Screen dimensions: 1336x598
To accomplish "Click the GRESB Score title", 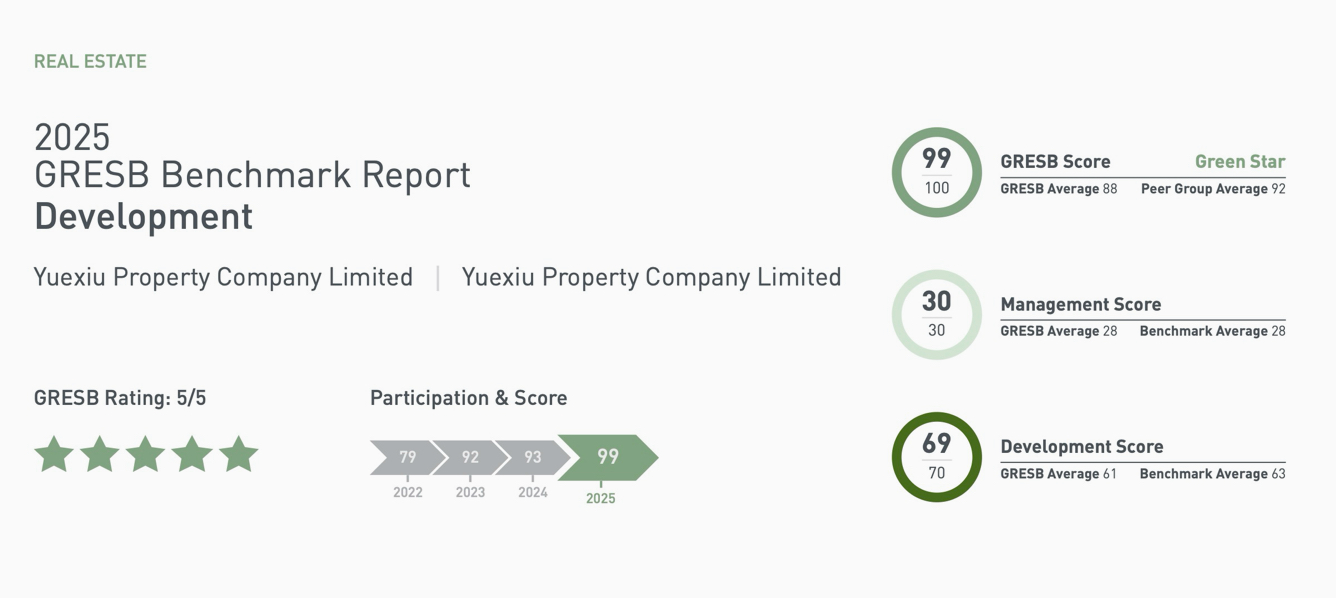I will [1055, 162].
